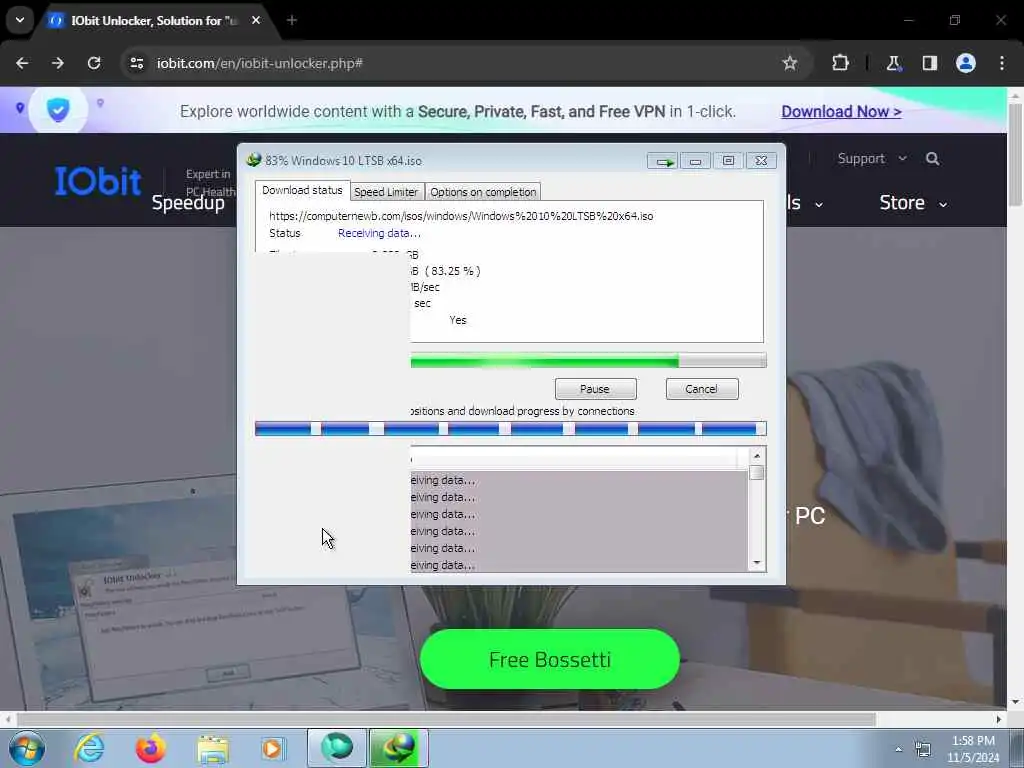Reload the iobit.com page

(x=94, y=63)
